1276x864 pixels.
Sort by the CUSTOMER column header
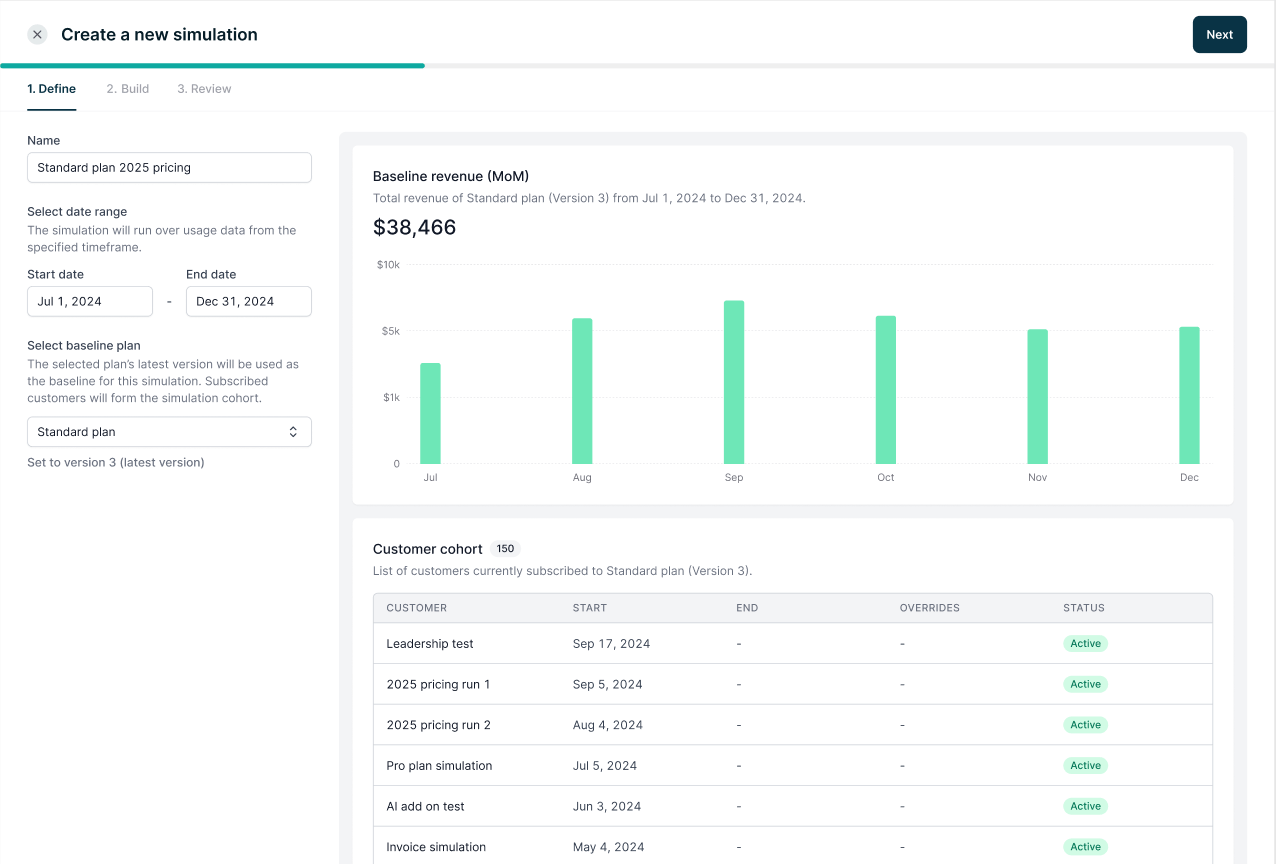point(417,608)
